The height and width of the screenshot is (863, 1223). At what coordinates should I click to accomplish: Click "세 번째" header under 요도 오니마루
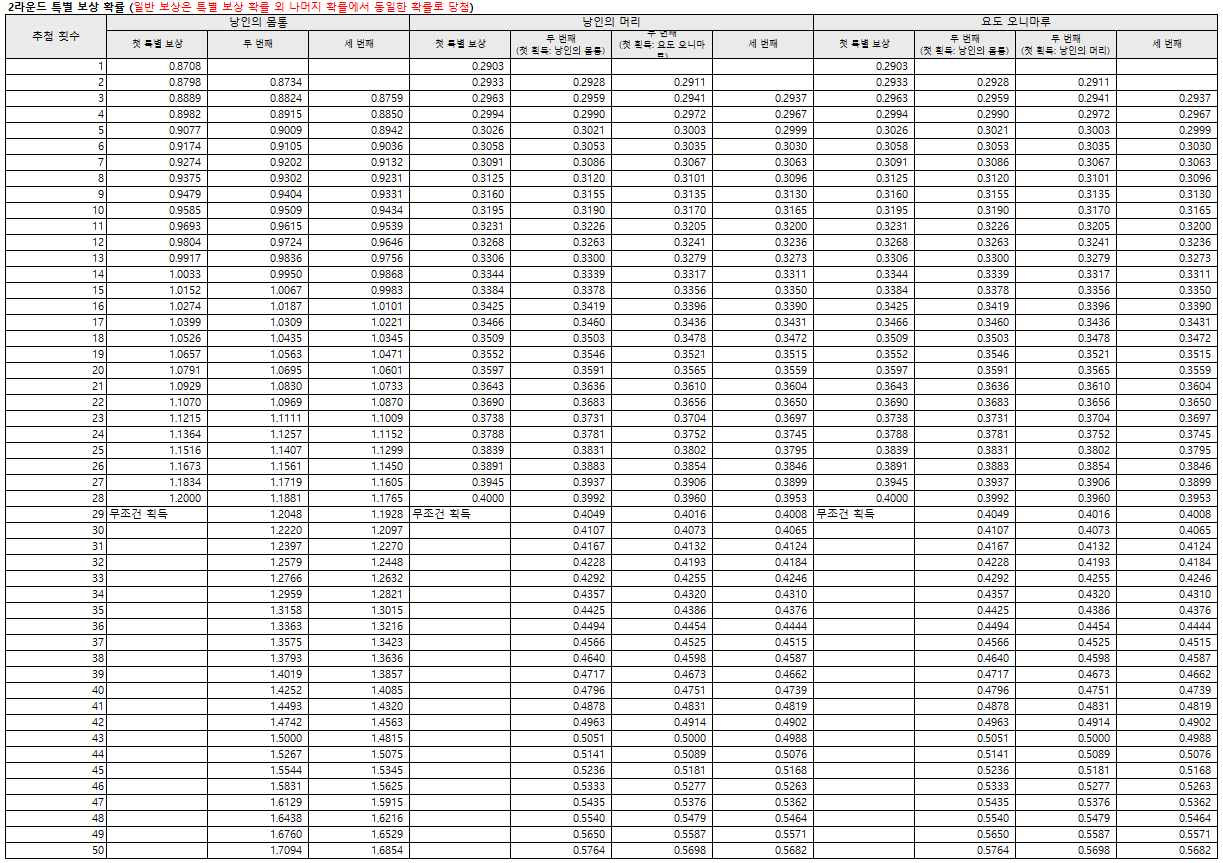coord(1166,44)
